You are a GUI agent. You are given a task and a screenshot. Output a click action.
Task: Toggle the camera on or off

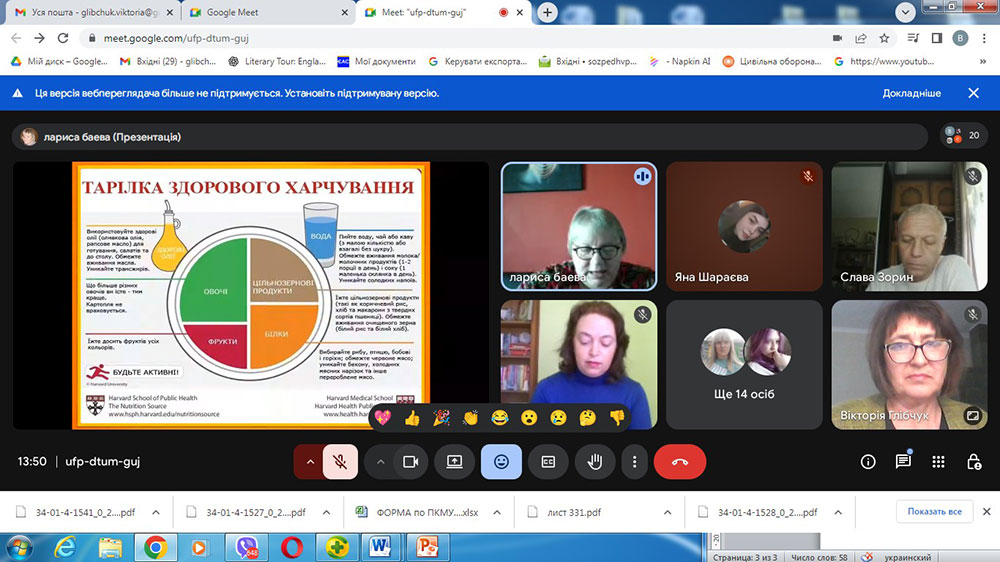[x=409, y=462]
